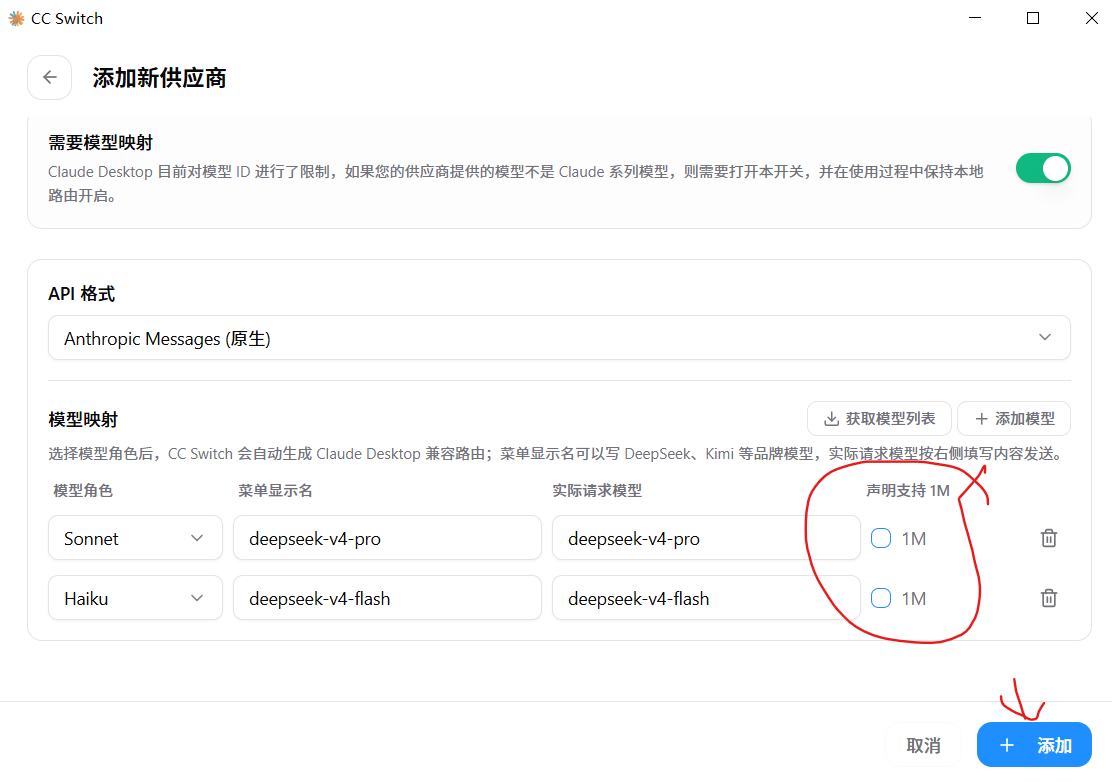This screenshot has height=782, width=1112.
Task: Click the 实际请求模型 column header
Action: 597,491
